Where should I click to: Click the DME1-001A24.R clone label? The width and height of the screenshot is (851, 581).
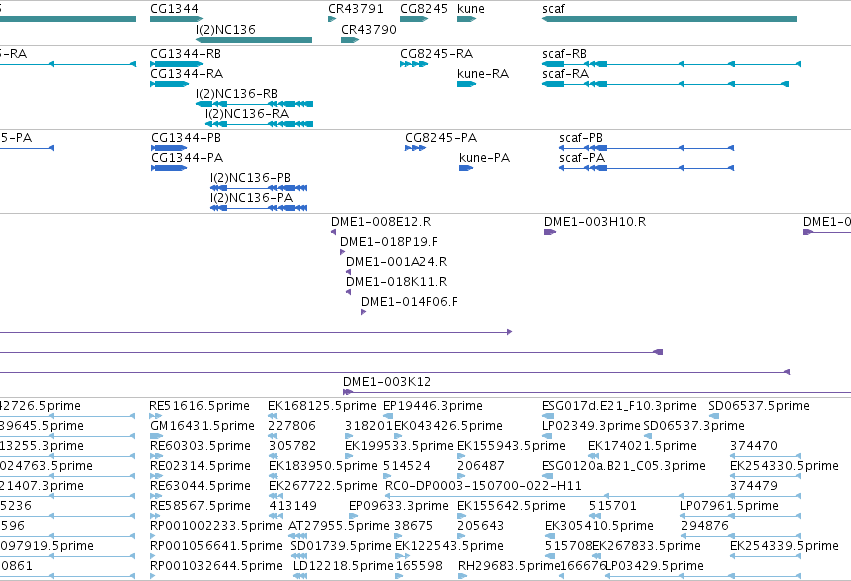pos(397,261)
